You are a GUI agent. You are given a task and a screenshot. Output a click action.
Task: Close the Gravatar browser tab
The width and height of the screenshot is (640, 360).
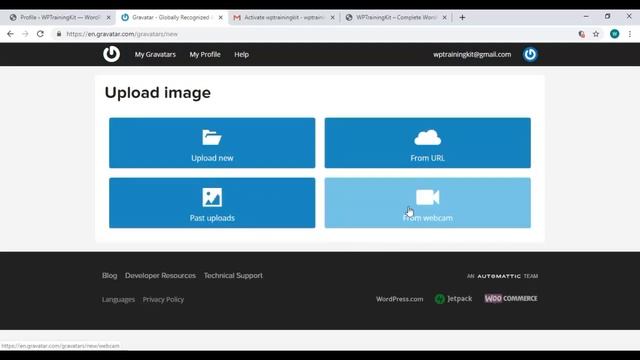coord(220,18)
